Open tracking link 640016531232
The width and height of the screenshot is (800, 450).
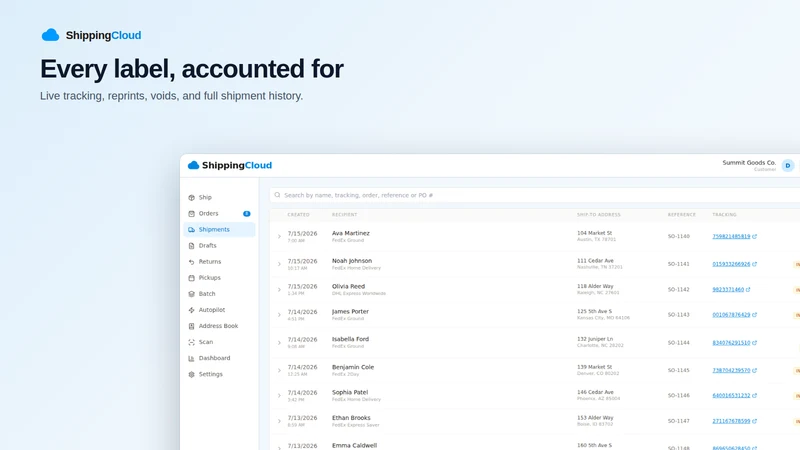coord(731,395)
